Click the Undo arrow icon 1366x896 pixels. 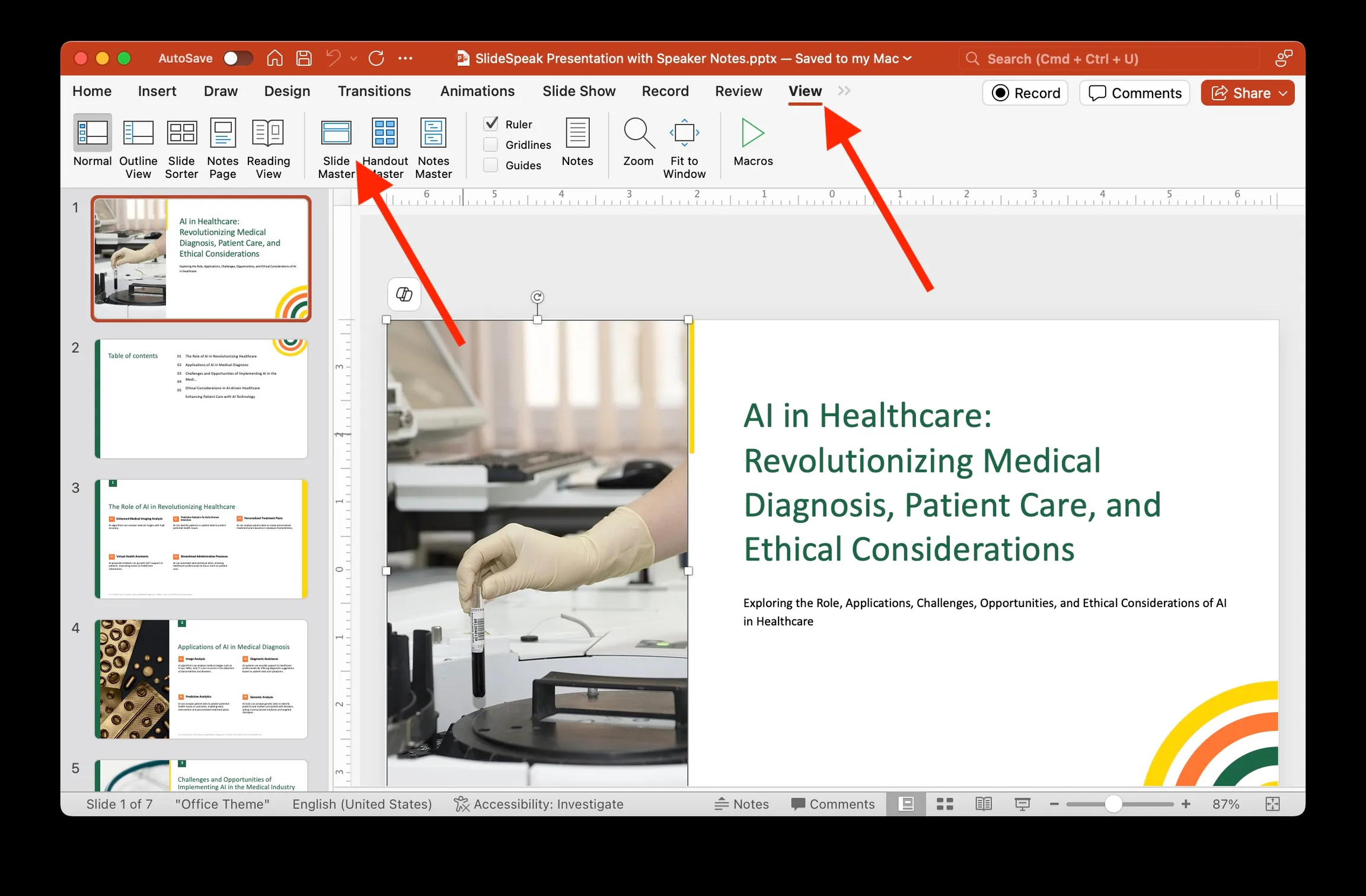[334, 58]
